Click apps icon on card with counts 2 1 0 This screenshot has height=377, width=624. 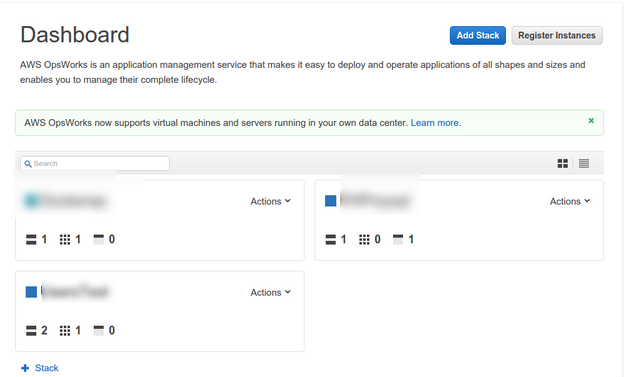pos(98,330)
